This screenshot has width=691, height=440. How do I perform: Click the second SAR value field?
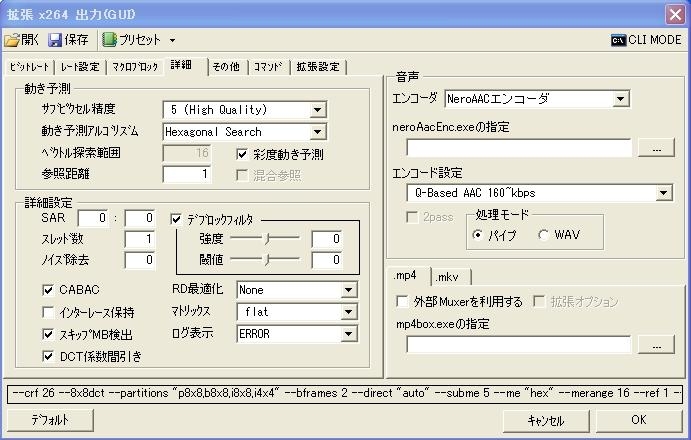140,218
